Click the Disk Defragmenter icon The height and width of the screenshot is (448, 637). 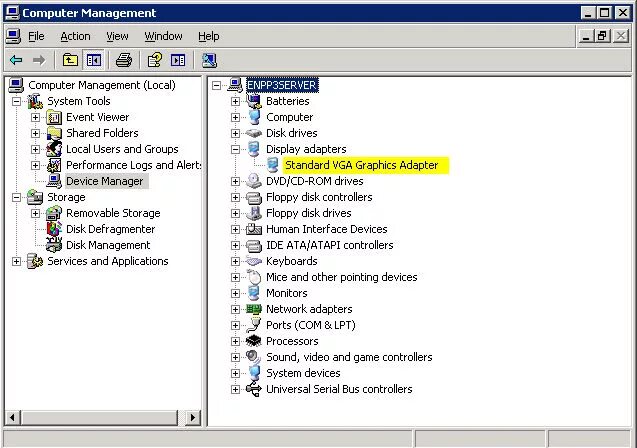[x=54, y=229]
